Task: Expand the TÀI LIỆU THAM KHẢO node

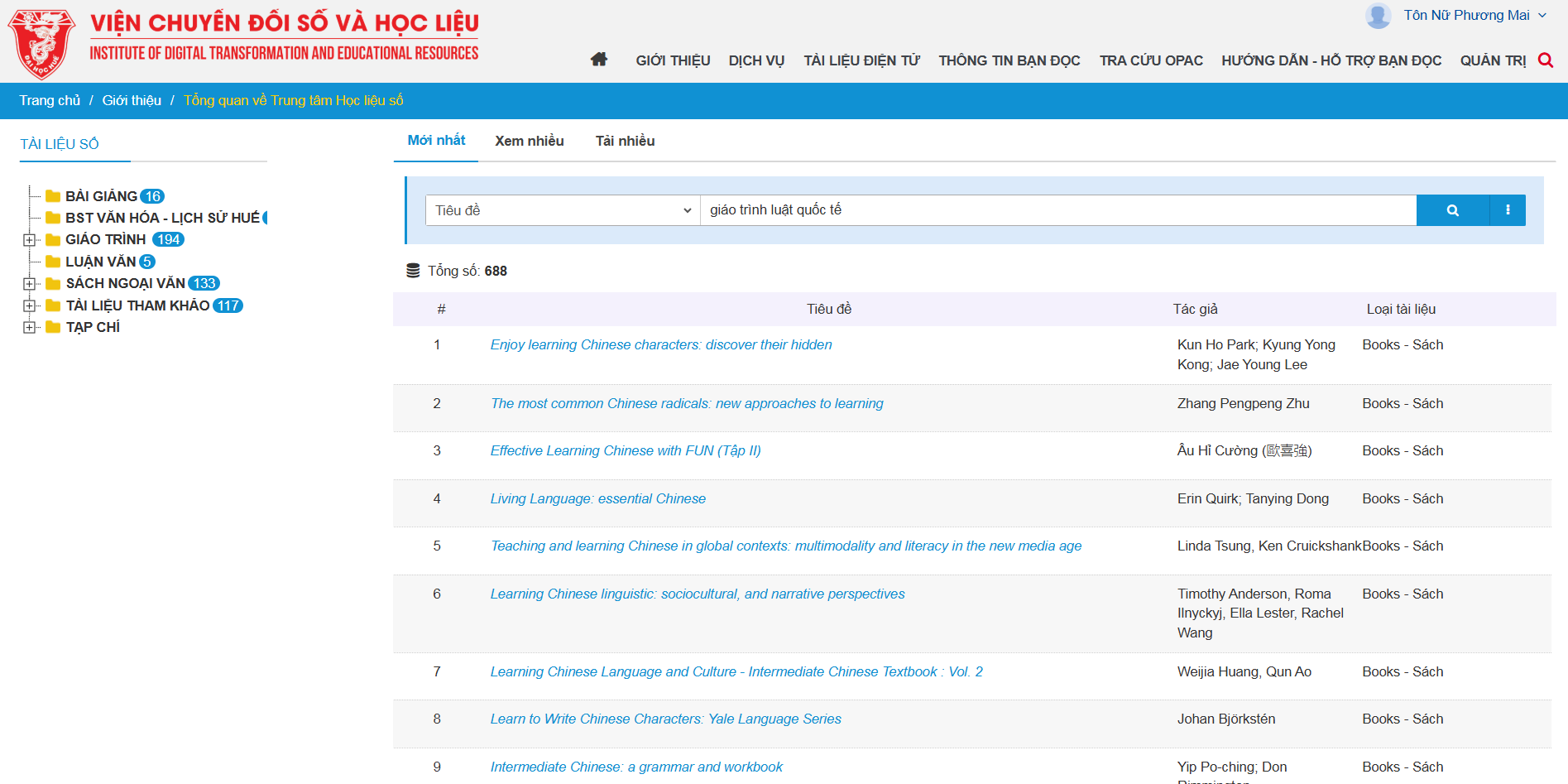Action: pos(30,305)
